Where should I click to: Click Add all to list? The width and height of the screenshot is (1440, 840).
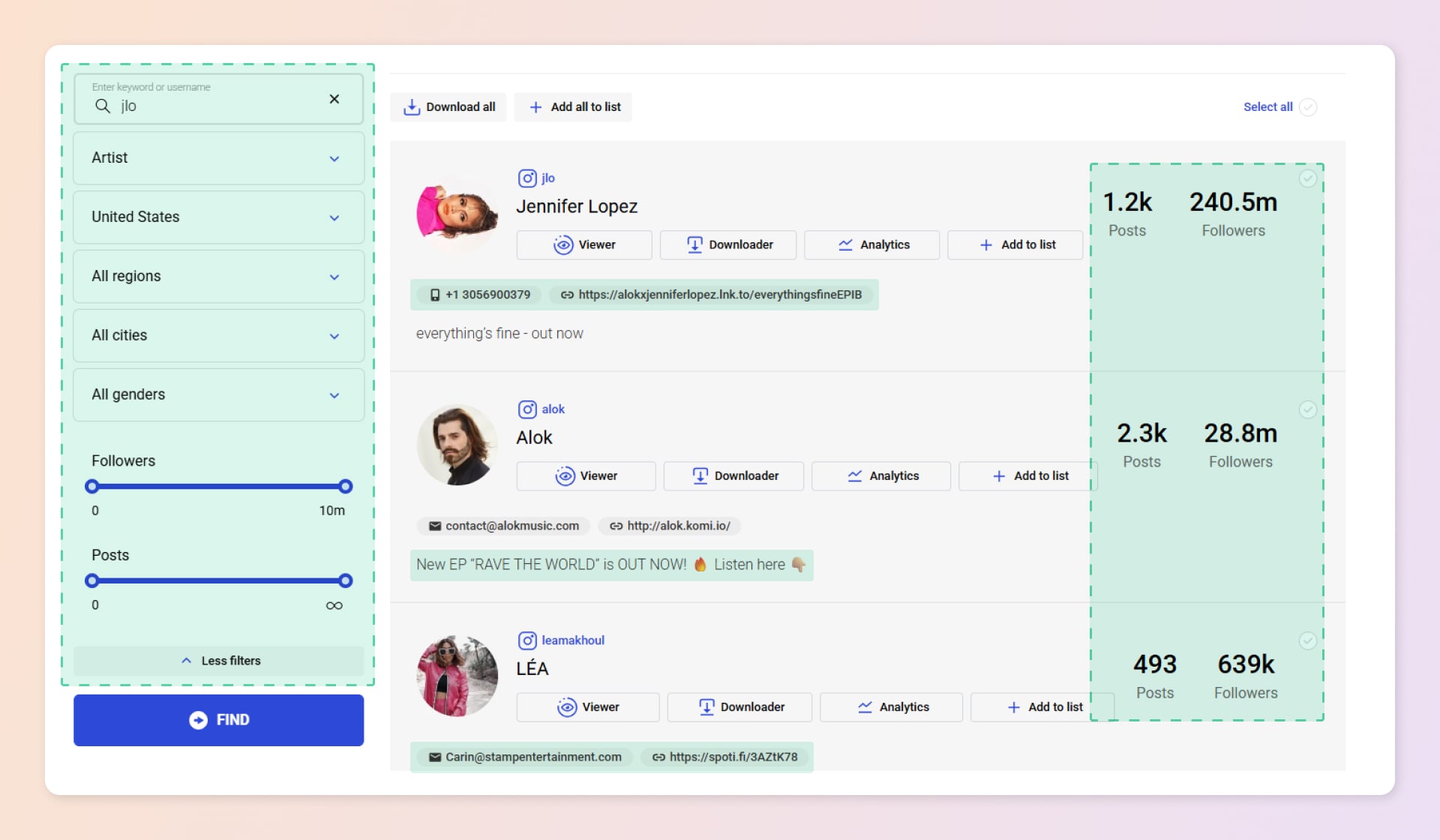click(574, 107)
